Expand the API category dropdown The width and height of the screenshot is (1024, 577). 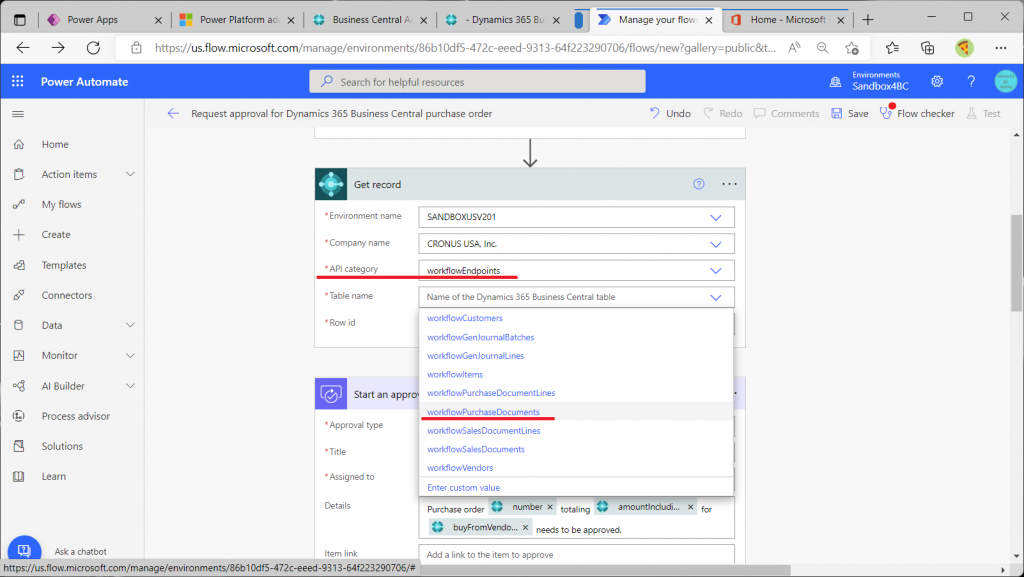click(x=716, y=271)
